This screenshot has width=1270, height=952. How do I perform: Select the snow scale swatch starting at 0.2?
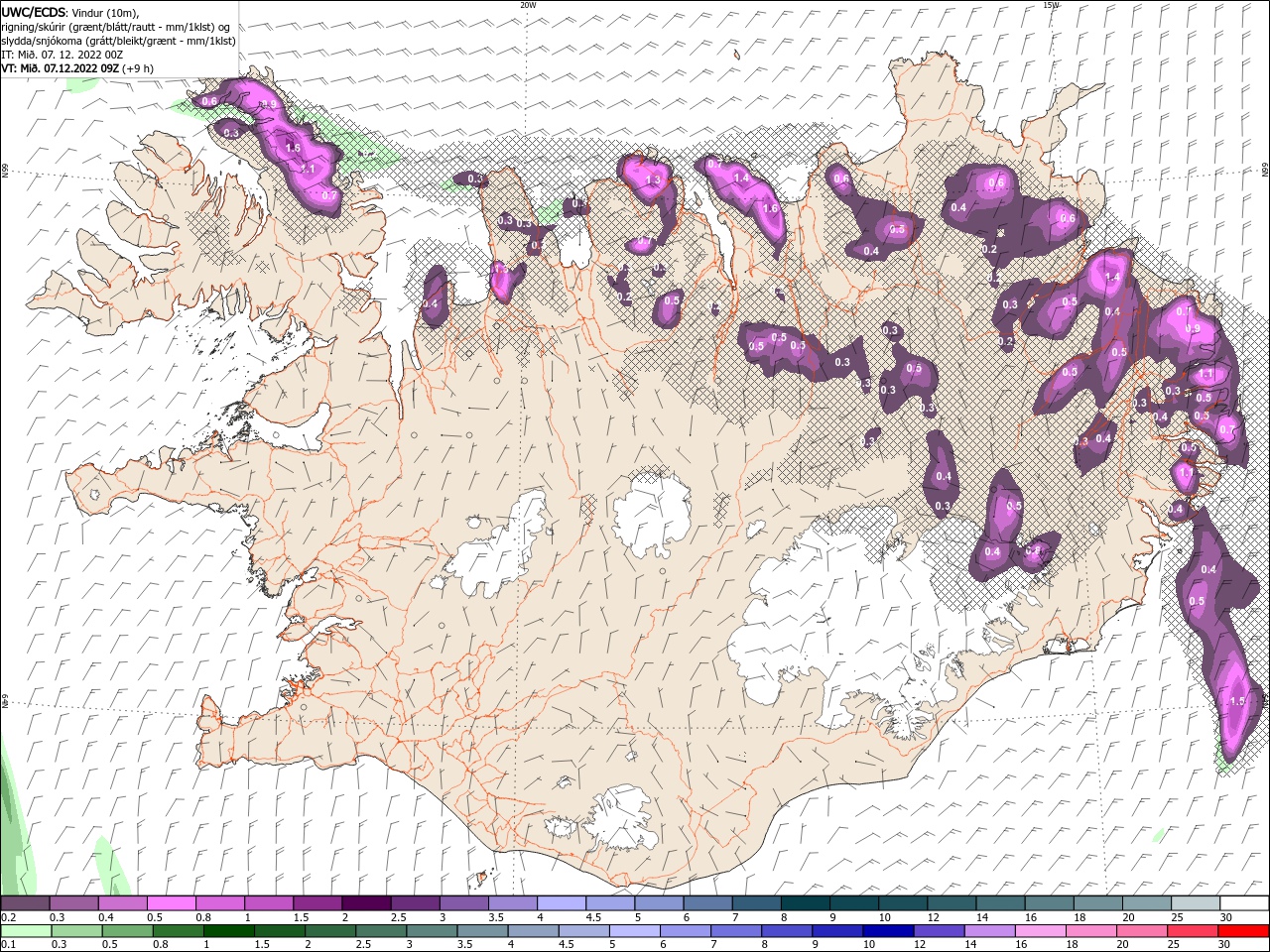25,902
